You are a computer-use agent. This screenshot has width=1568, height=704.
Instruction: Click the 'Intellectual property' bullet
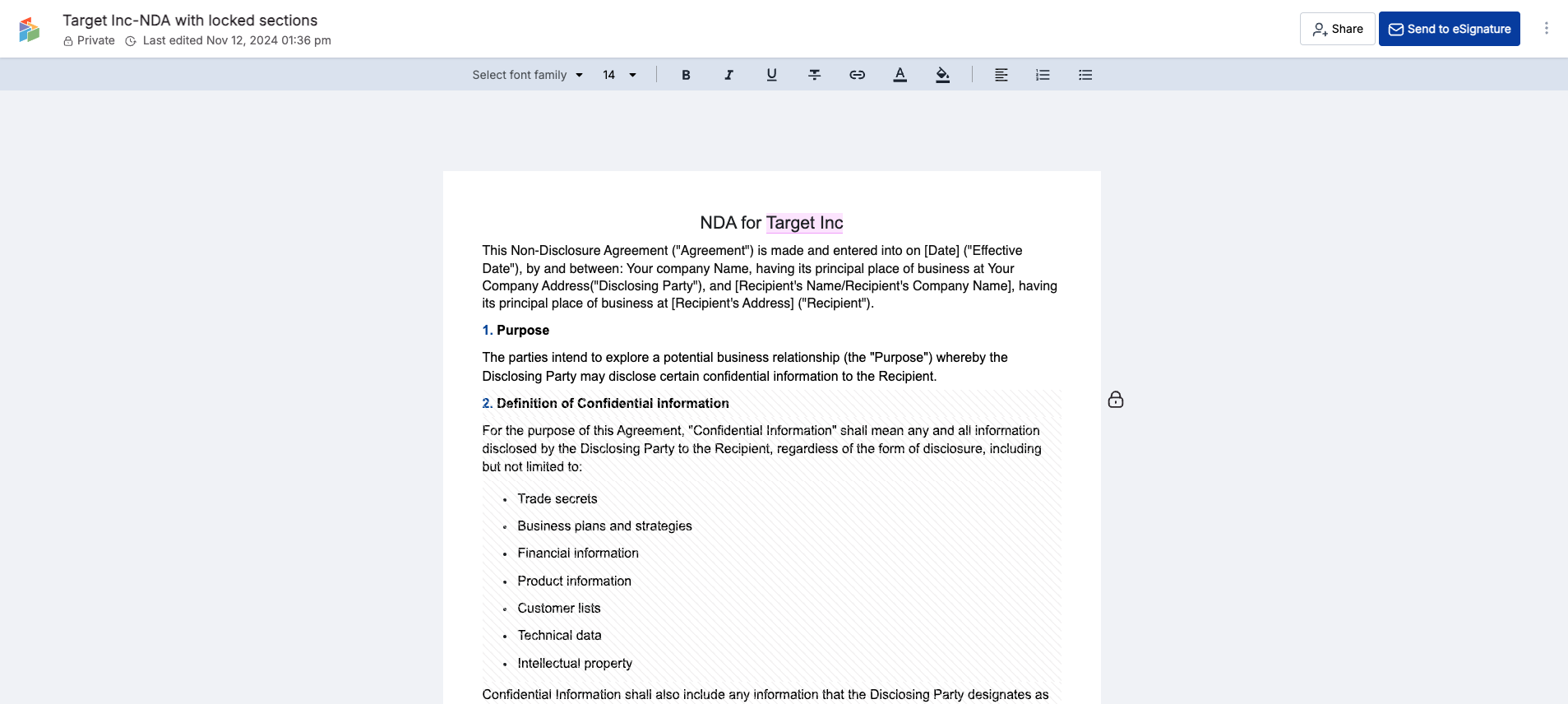point(575,664)
